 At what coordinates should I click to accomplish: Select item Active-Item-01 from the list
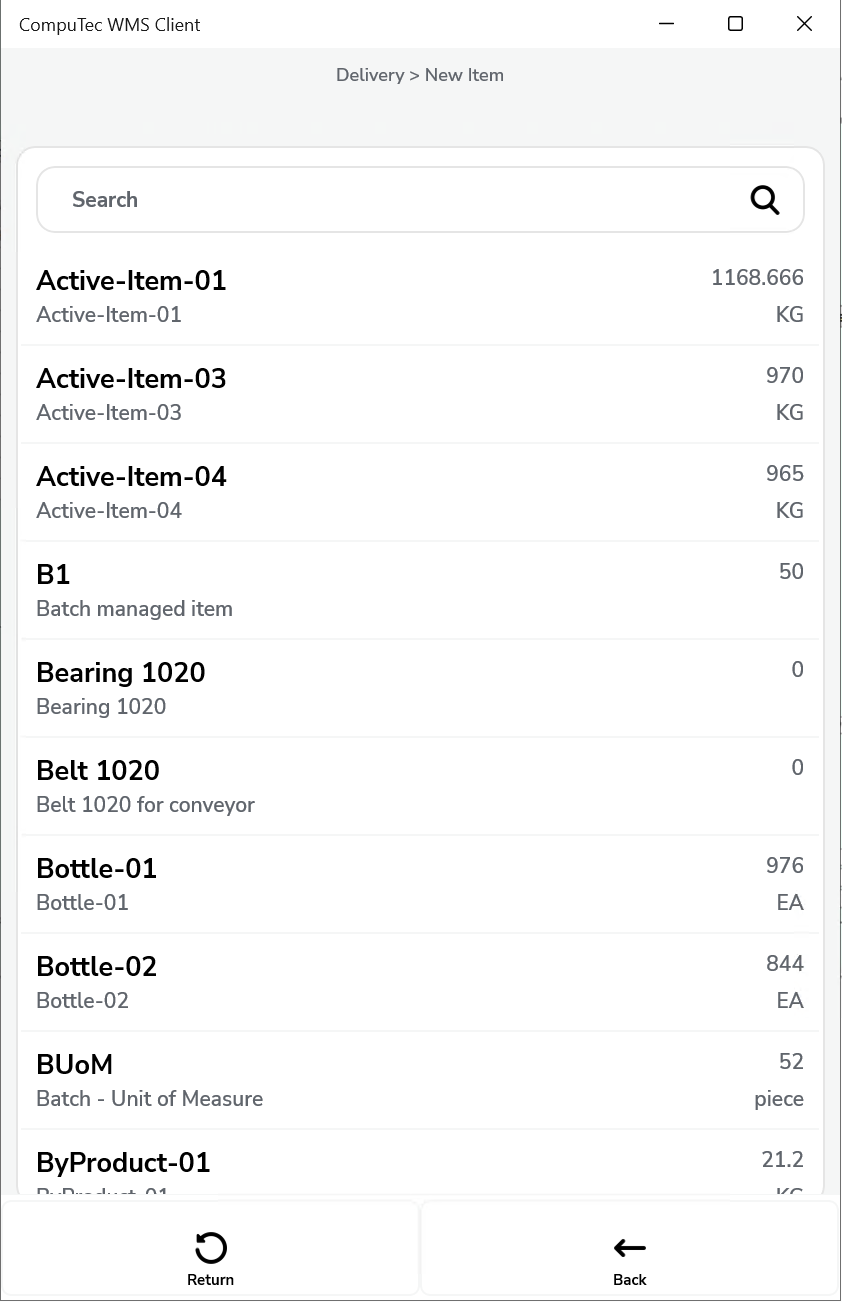click(x=420, y=296)
